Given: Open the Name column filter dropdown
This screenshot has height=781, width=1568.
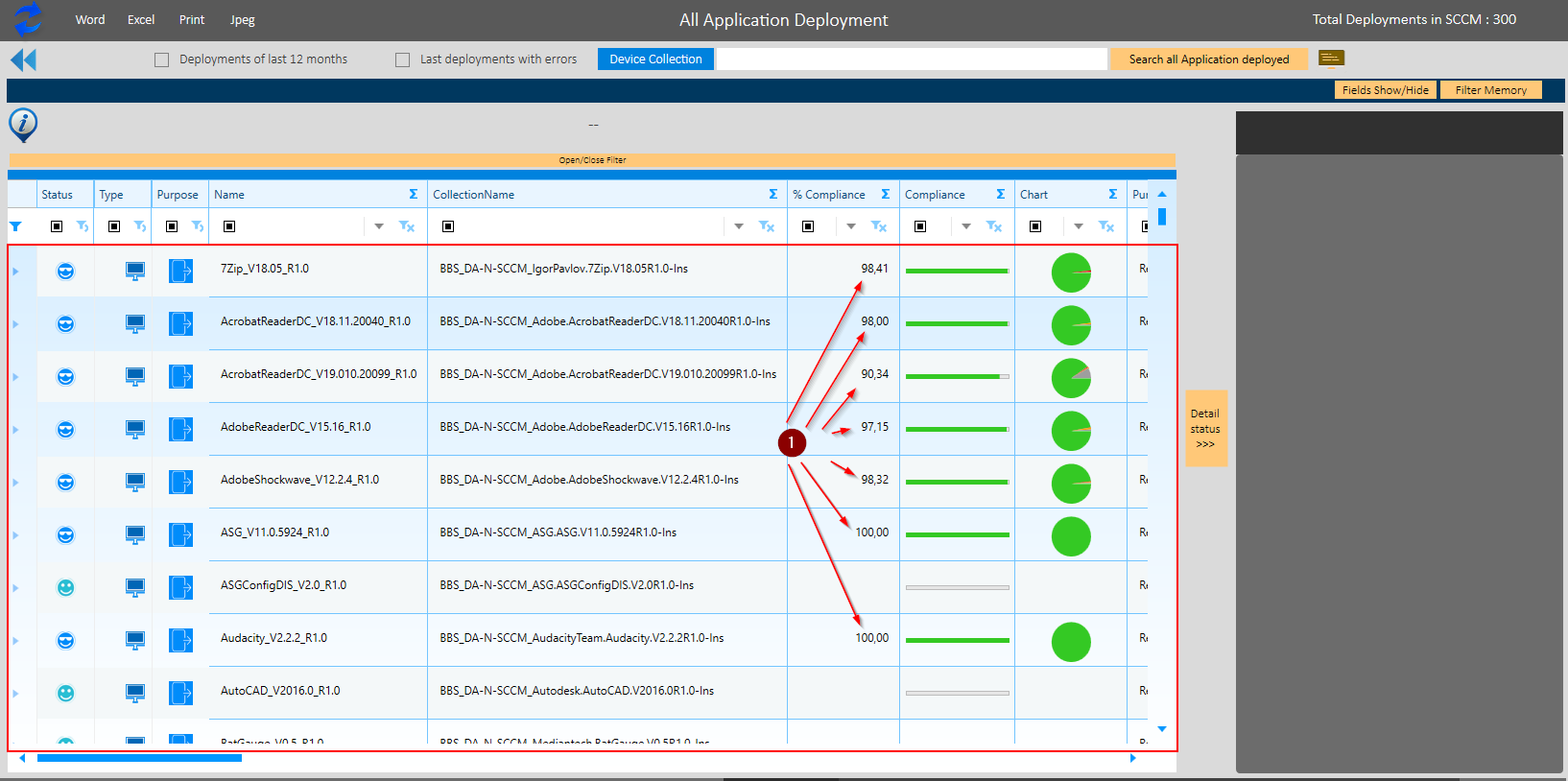Looking at the screenshot, I should tap(379, 226).
